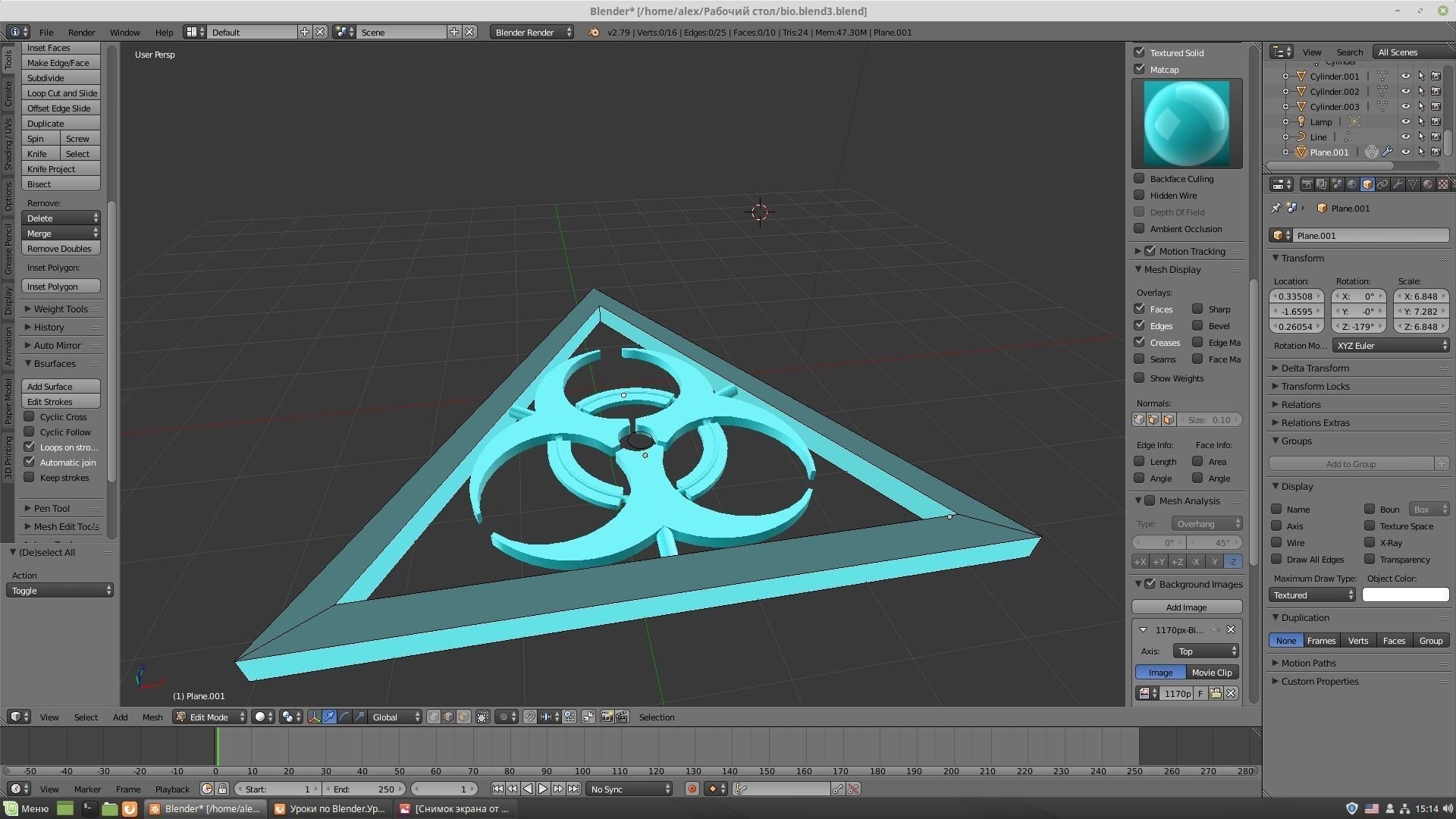1456x819 pixels.
Task: Open the Delete remove dropdown
Action: click(61, 218)
